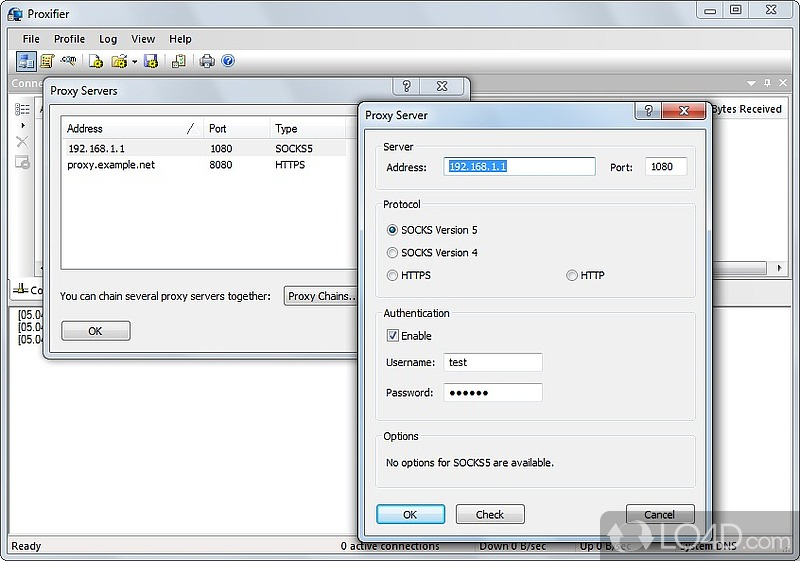800x561 pixels.
Task: Open the Profile menu
Action: 69,39
